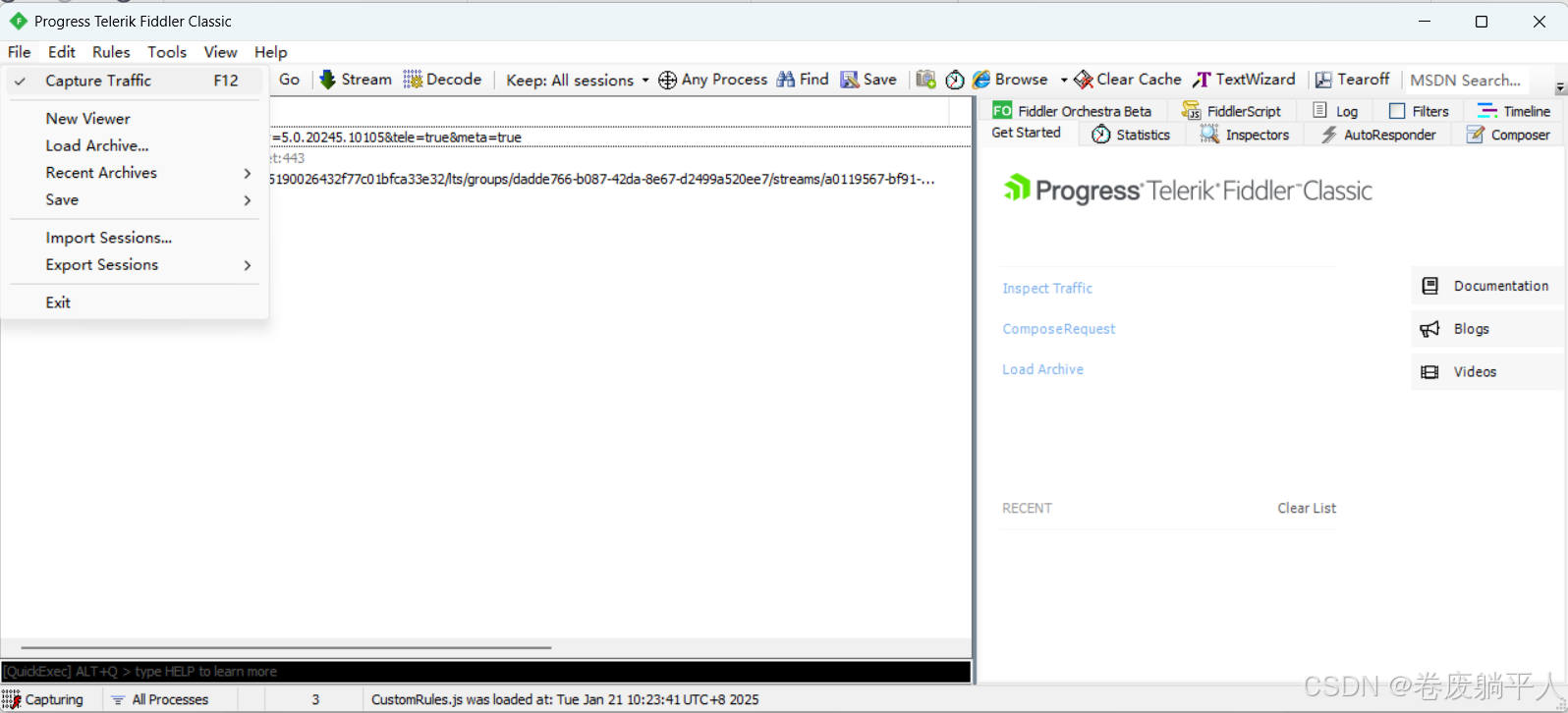1568x713 pixels.
Task: Open the Edit menu
Action: tap(62, 52)
